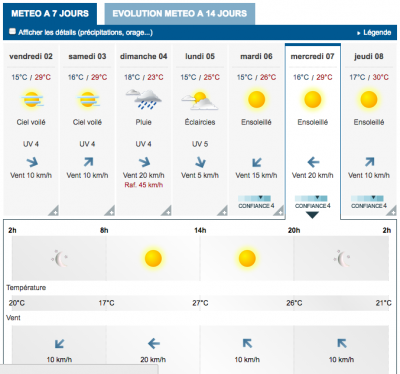Expand the corner triangle of dimanche 04
Image resolution: width=400 pixels, height=374 pixels.
point(167,211)
